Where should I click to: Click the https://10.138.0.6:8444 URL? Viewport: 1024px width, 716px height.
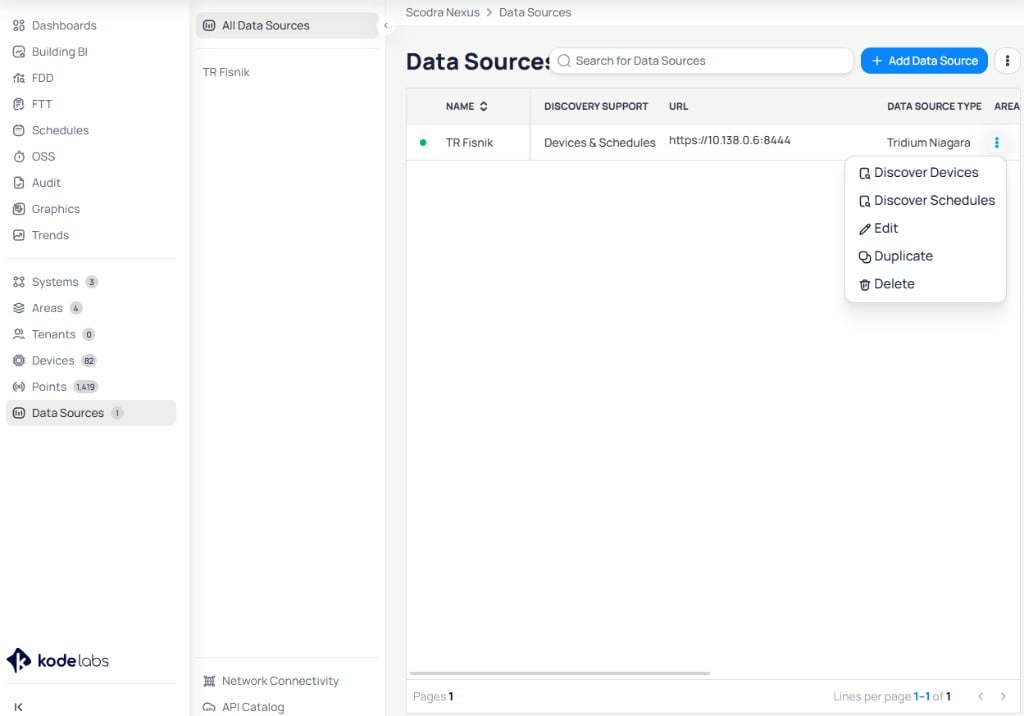click(729, 140)
